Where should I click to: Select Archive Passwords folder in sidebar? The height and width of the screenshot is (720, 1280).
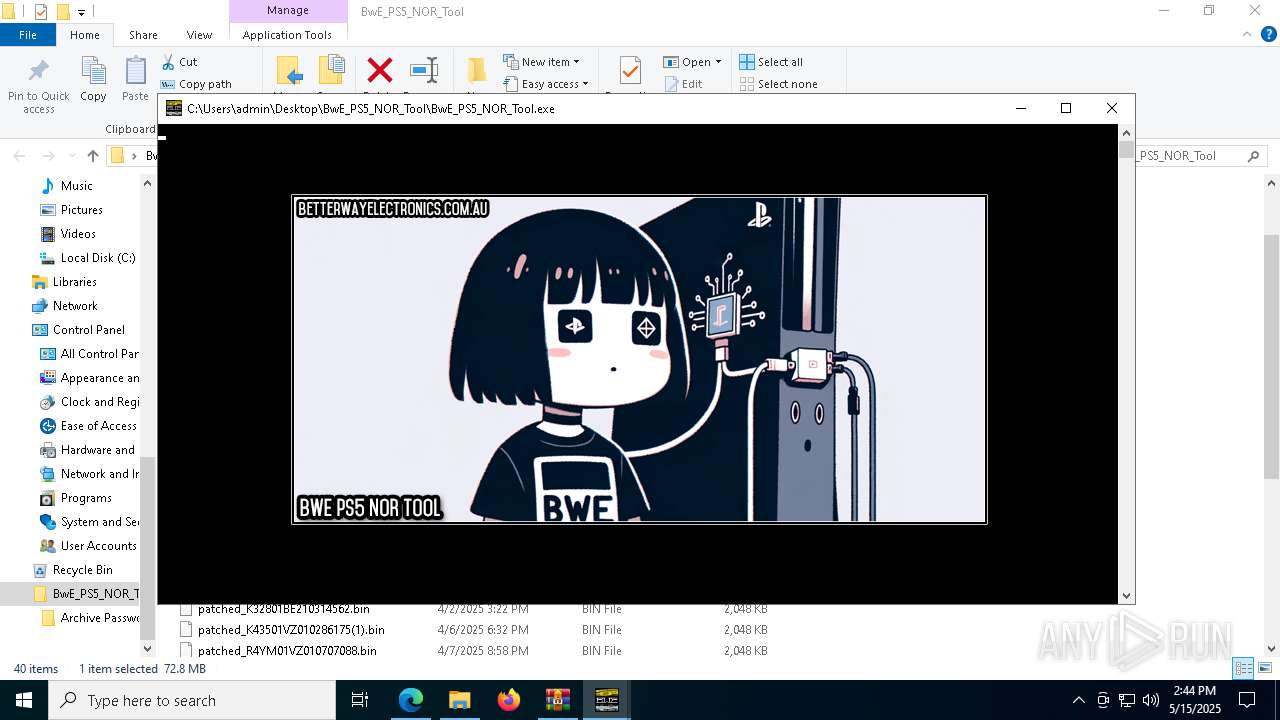tap(99, 618)
